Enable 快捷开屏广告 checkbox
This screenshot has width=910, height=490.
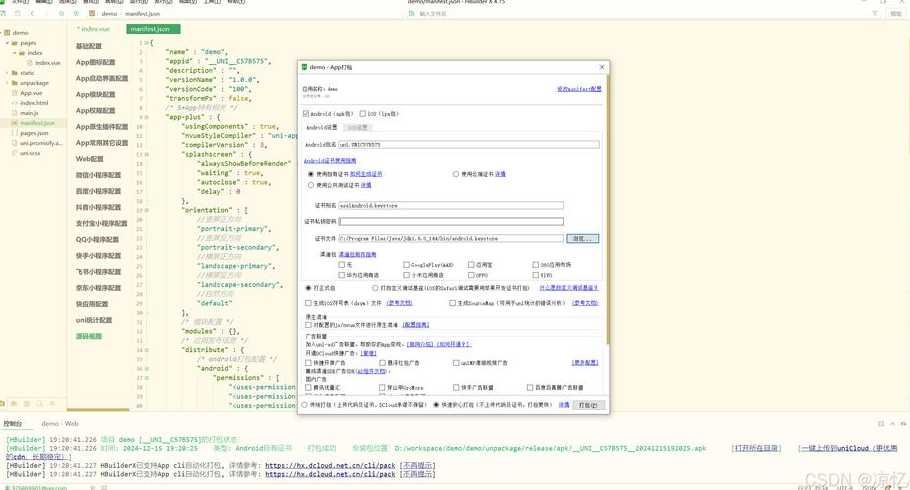coord(308,363)
